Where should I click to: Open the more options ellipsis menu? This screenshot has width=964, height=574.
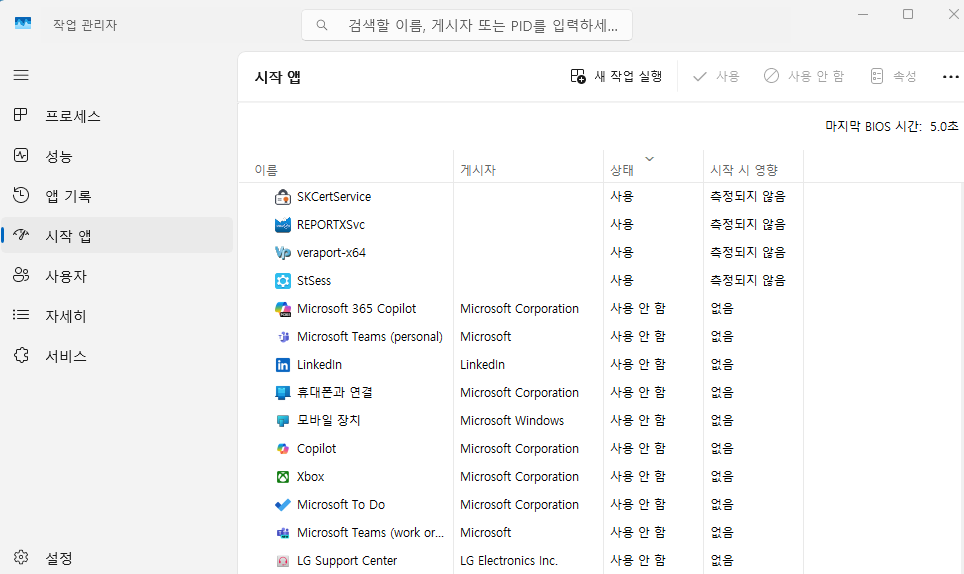(x=950, y=77)
